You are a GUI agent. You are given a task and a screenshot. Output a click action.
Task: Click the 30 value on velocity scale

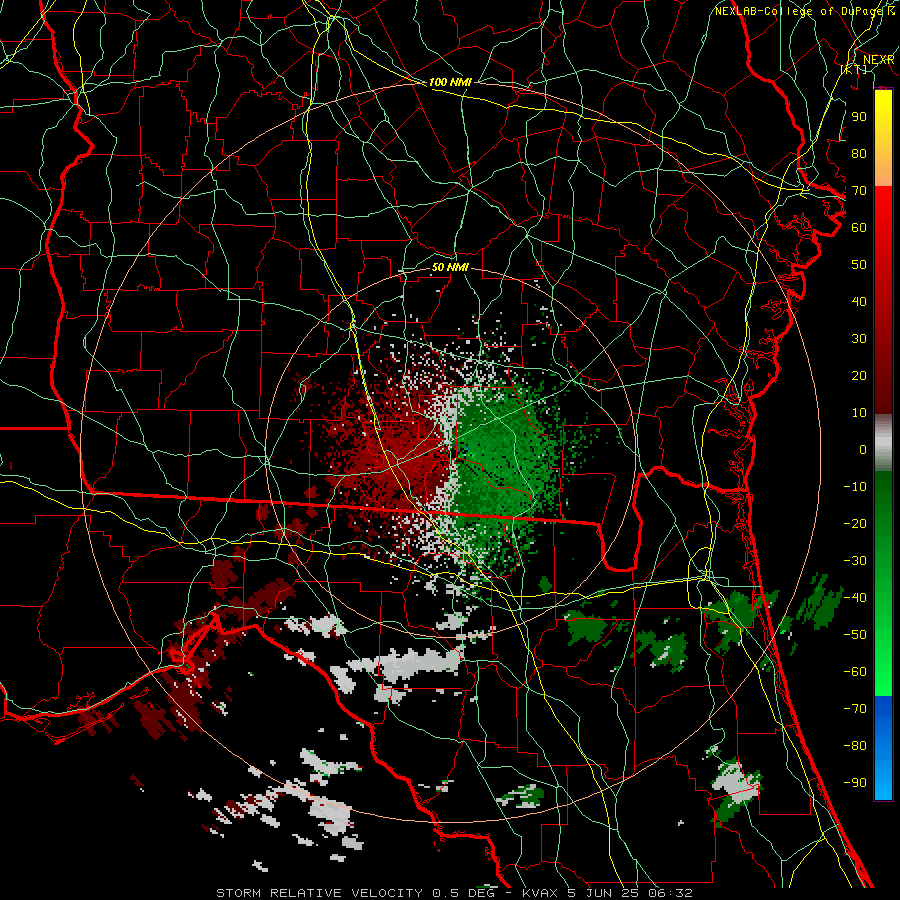pyautogui.click(x=859, y=339)
